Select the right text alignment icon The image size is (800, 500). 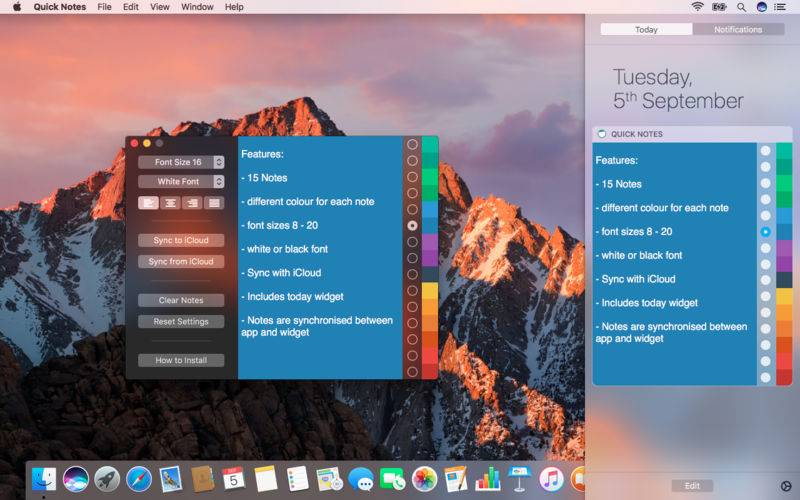(192, 203)
